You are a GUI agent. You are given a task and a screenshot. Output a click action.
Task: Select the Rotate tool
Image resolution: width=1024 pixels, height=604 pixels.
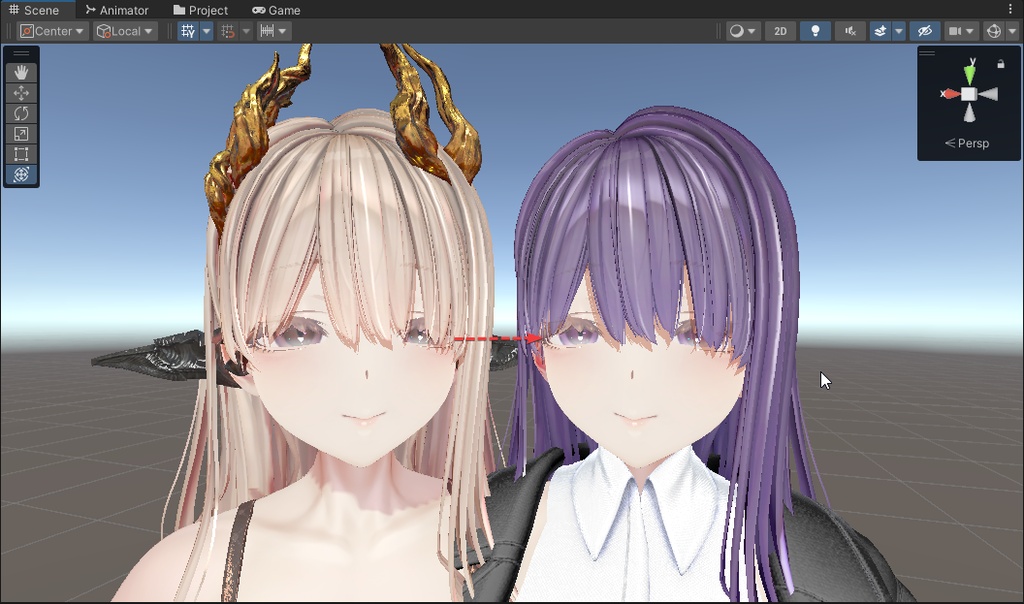coord(21,113)
